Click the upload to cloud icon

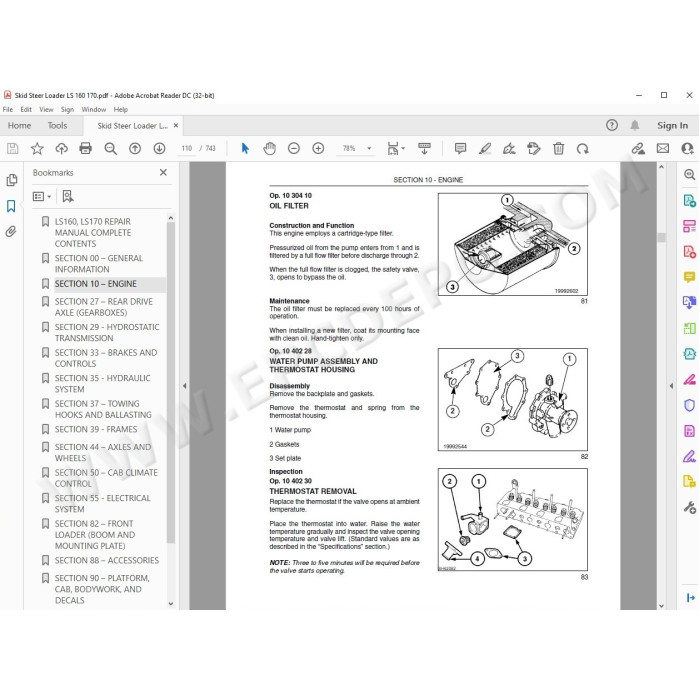pyautogui.click(x=61, y=148)
